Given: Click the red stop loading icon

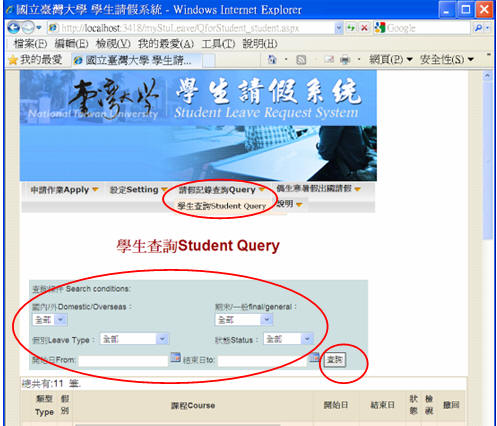Looking at the screenshot, I should 364,28.
